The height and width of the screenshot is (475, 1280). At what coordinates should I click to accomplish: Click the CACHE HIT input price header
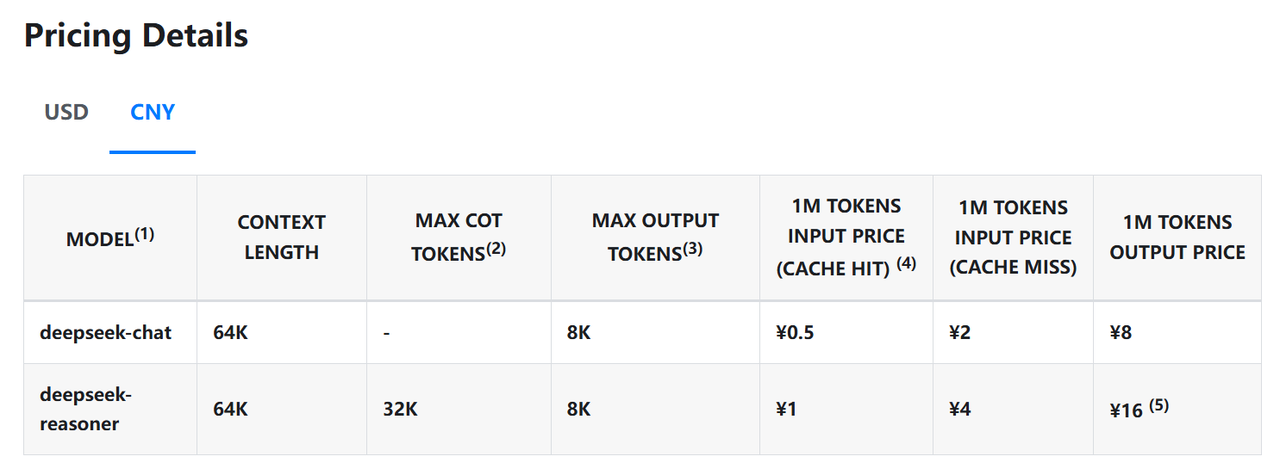pyautogui.click(x=846, y=238)
